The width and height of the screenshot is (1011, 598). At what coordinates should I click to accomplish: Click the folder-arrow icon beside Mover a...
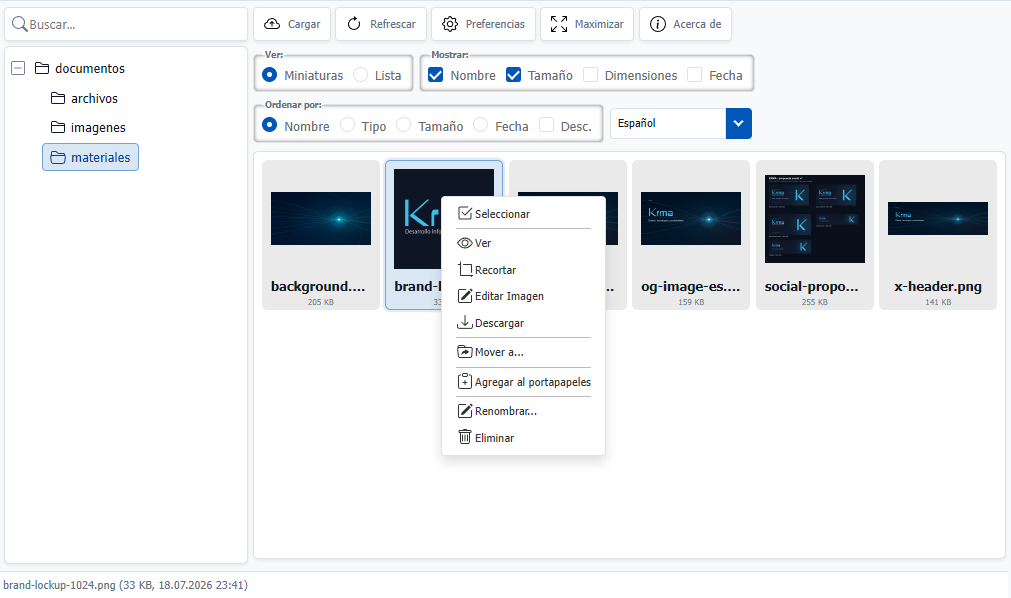pos(464,352)
